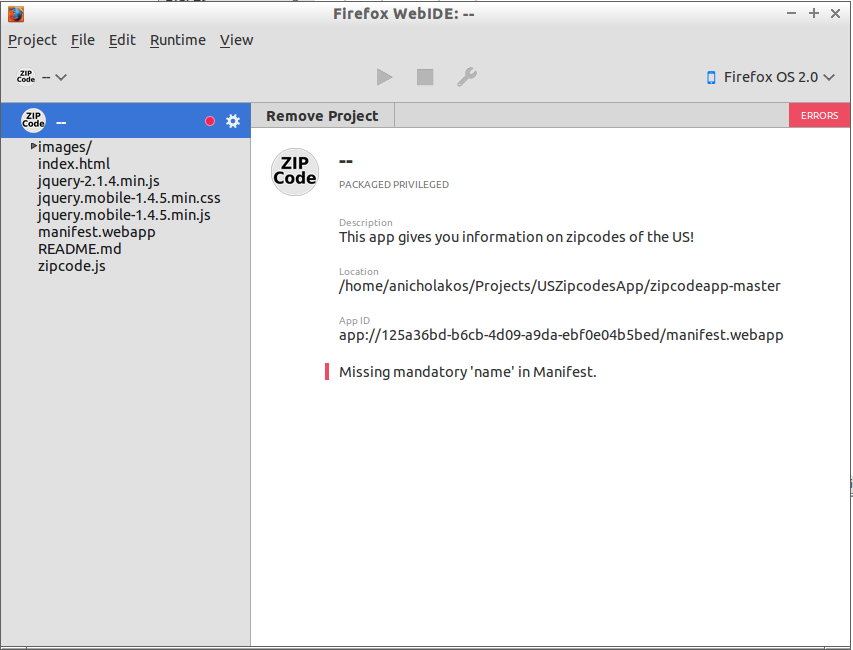Select README.md file
This screenshot has width=853, height=650.
pyautogui.click(x=79, y=249)
